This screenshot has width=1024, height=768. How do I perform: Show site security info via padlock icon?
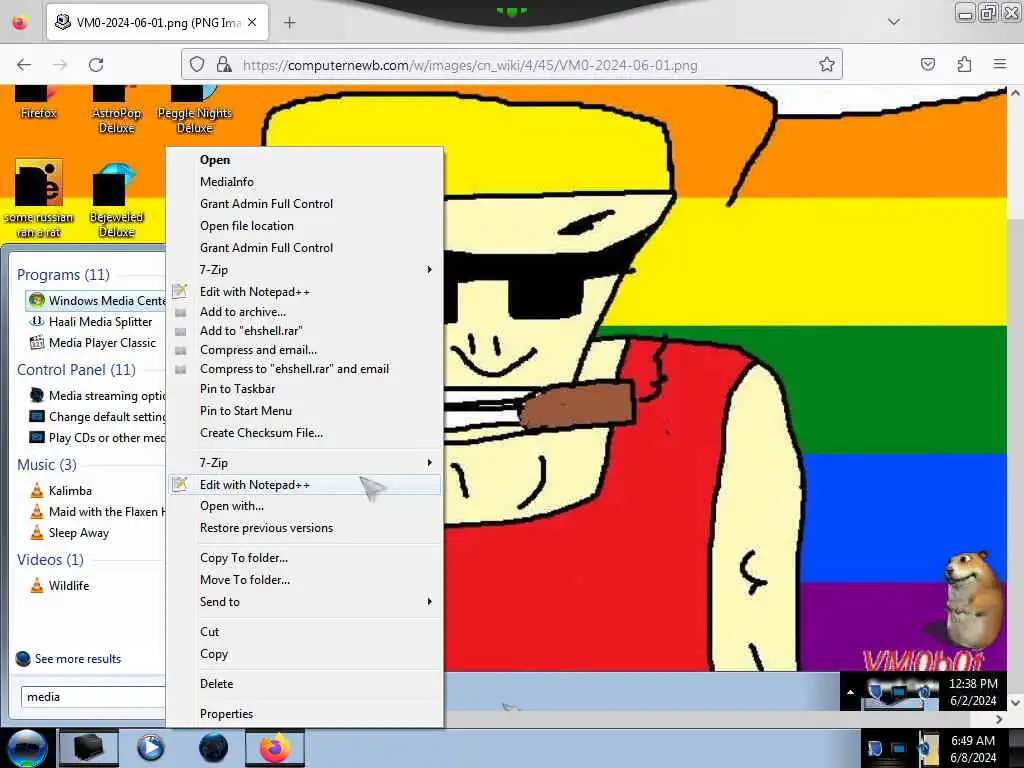[224, 64]
